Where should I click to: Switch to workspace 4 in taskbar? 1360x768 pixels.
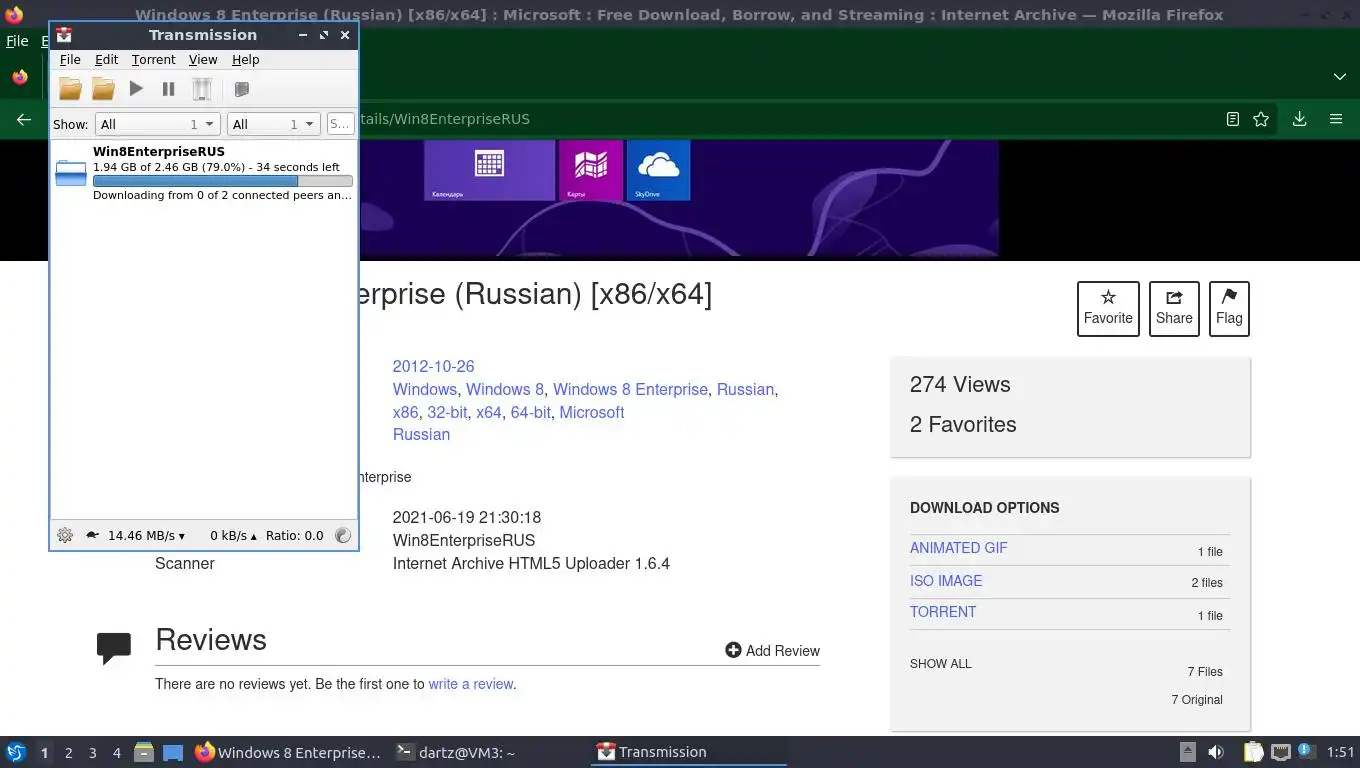click(x=117, y=753)
